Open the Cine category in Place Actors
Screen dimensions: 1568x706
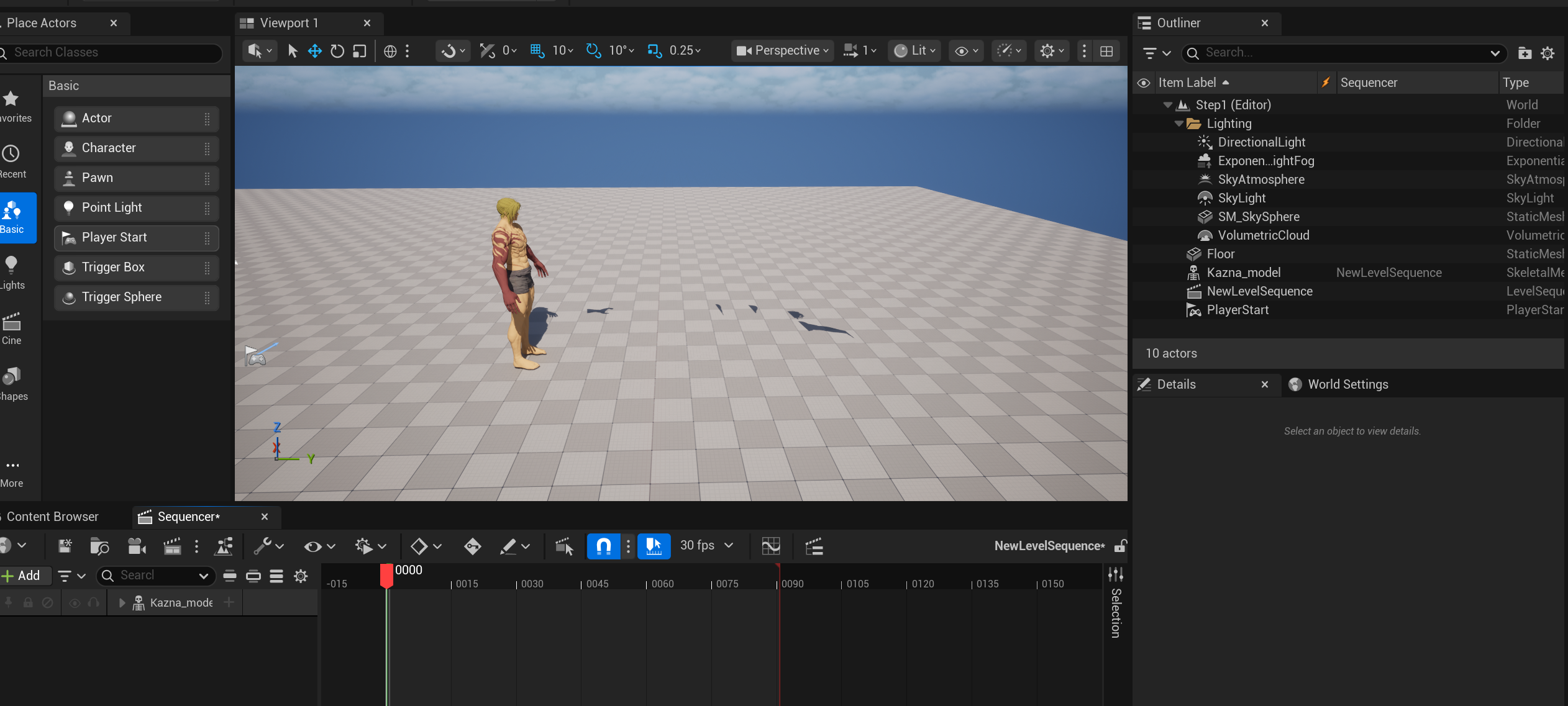[12, 328]
